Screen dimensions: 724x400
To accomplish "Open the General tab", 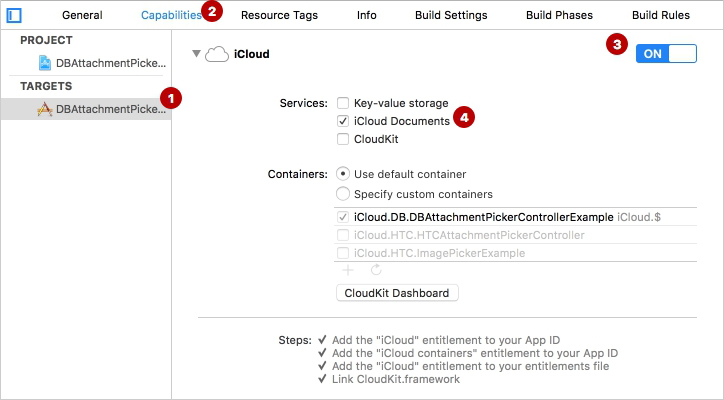I will click(x=82, y=15).
